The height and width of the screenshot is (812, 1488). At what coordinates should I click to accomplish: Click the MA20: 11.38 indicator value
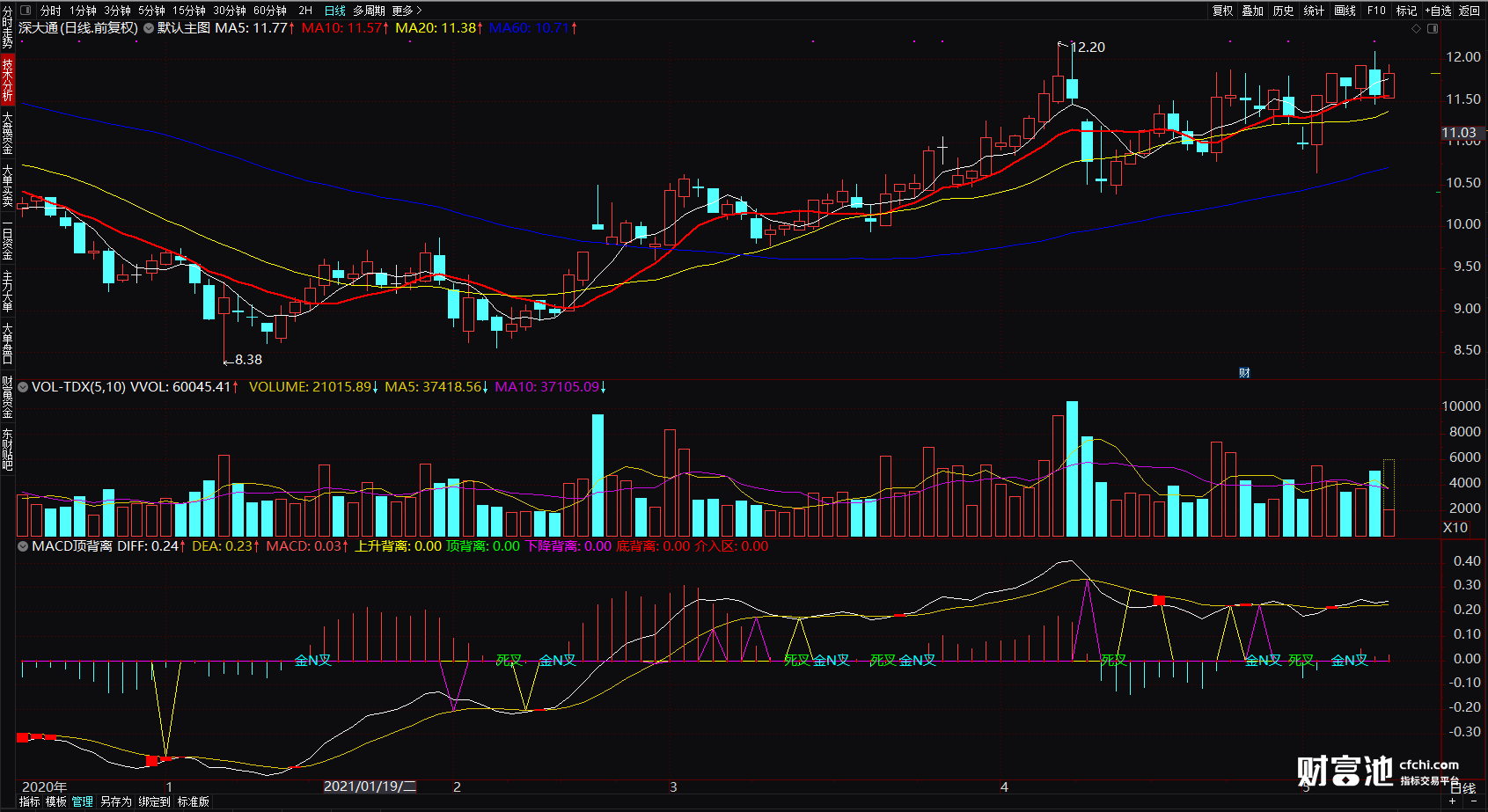click(439, 28)
